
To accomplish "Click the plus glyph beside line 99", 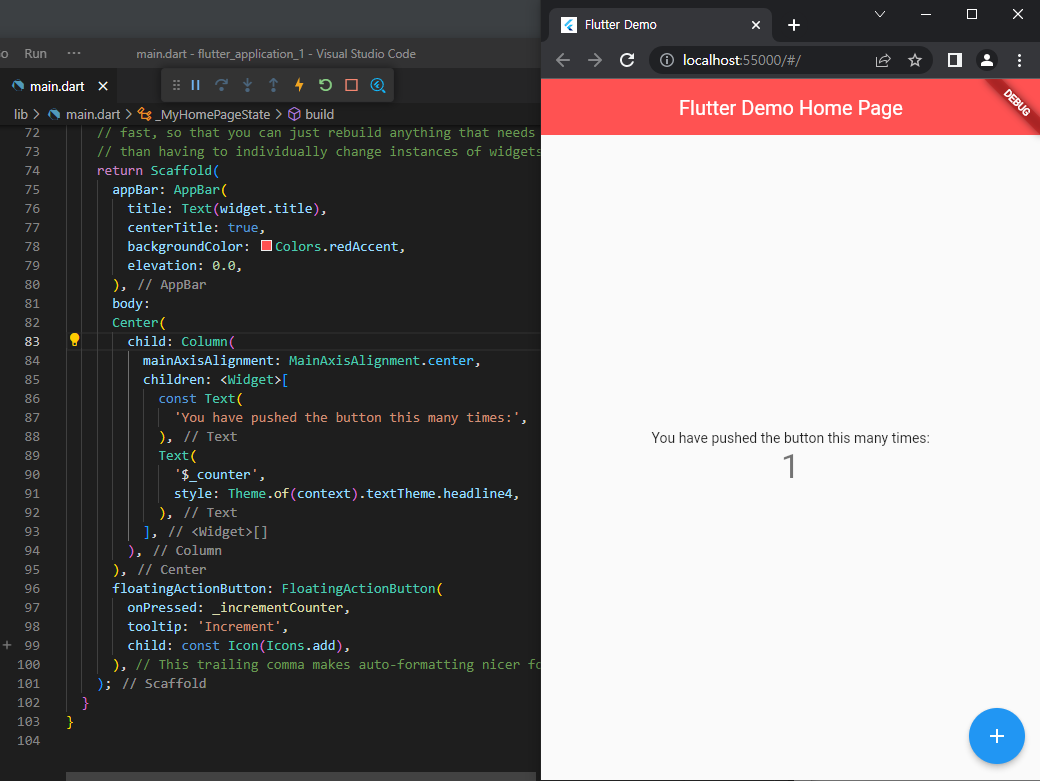I will point(7,644).
